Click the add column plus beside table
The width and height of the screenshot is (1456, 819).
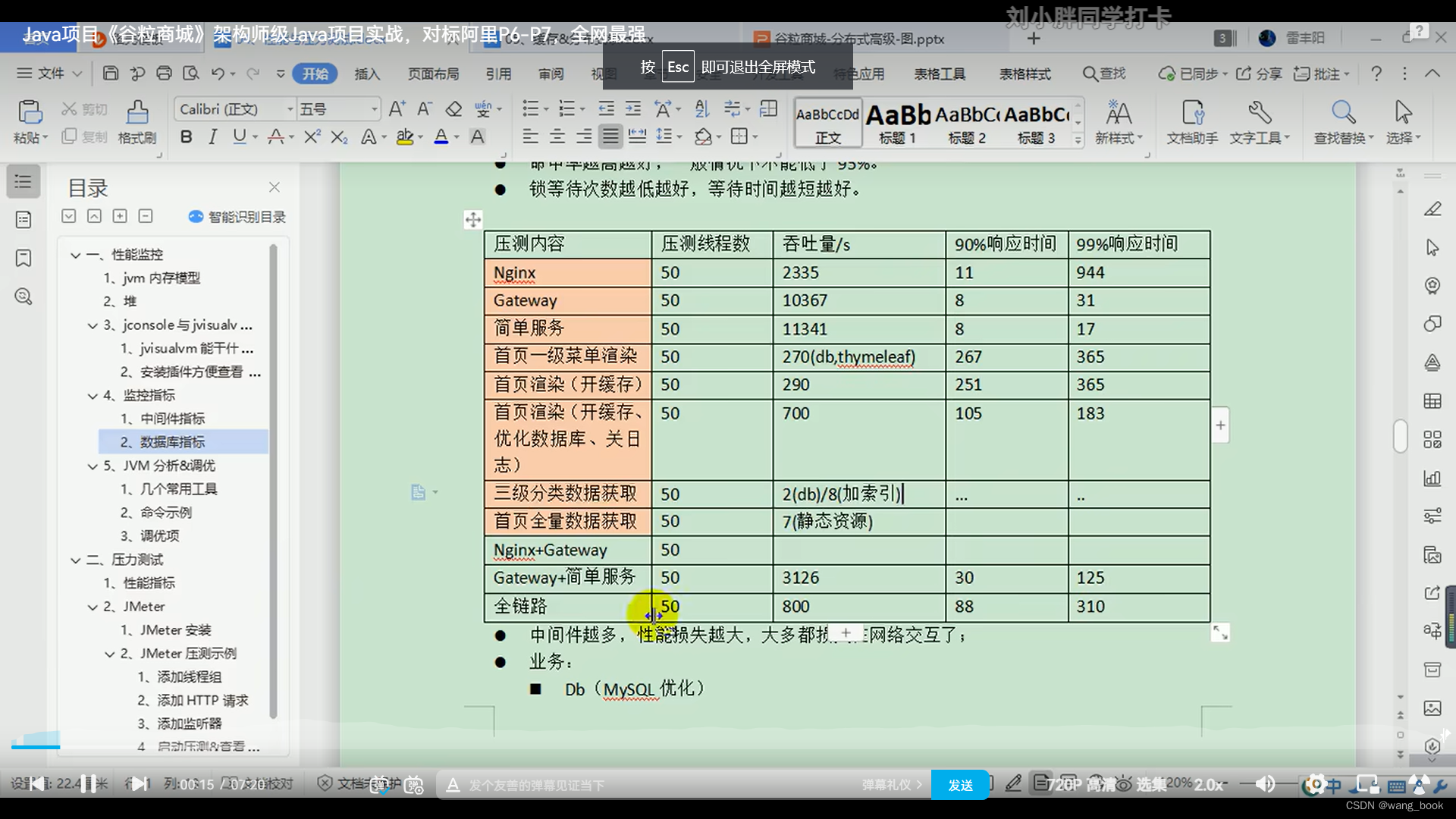(x=1220, y=425)
